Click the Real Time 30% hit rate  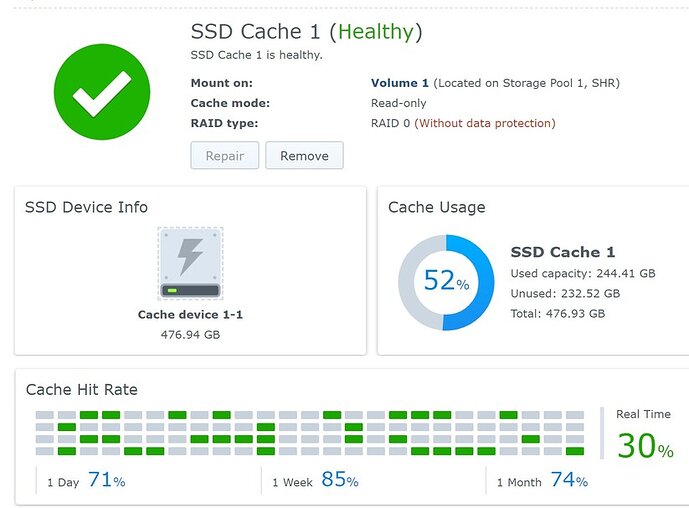coord(645,444)
